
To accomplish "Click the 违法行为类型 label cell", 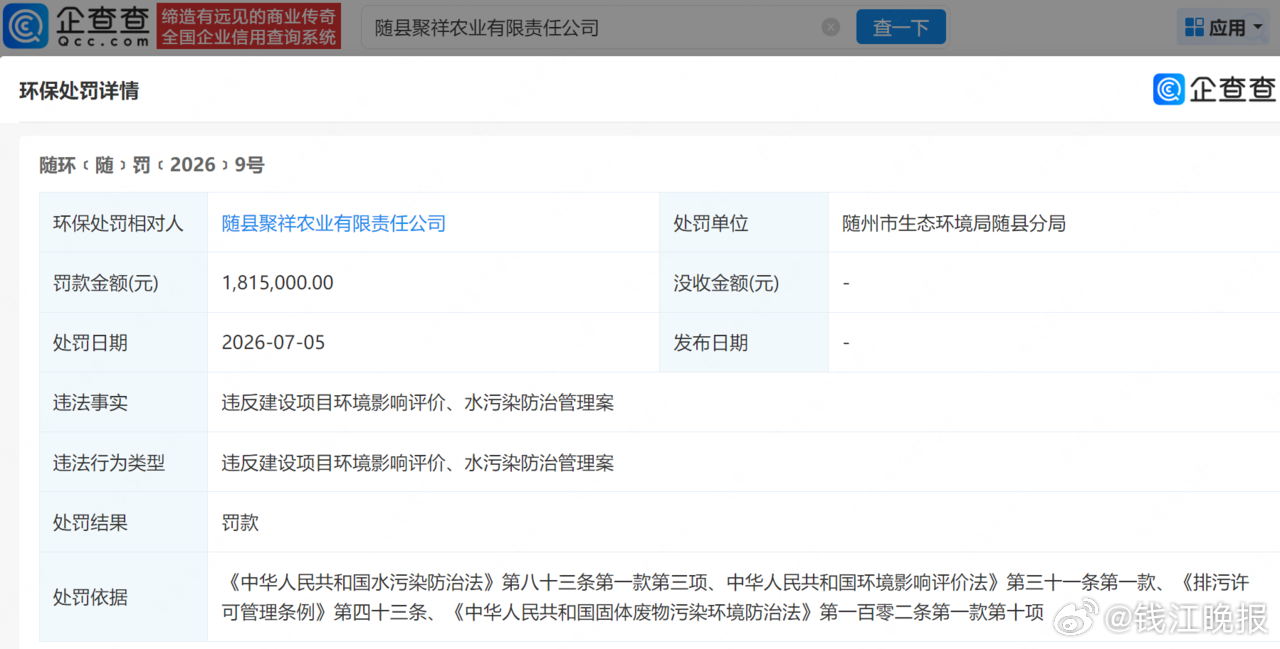I will [x=123, y=463].
